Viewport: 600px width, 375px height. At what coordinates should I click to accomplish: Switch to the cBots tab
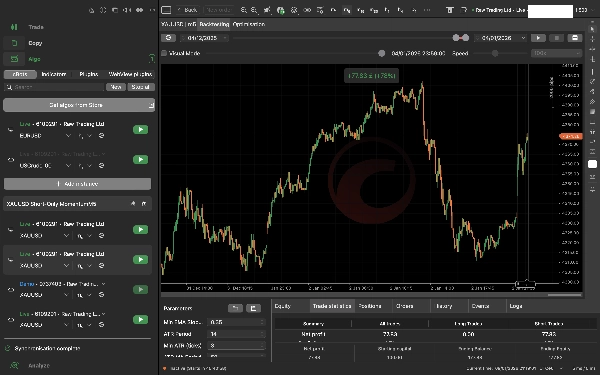(20, 74)
